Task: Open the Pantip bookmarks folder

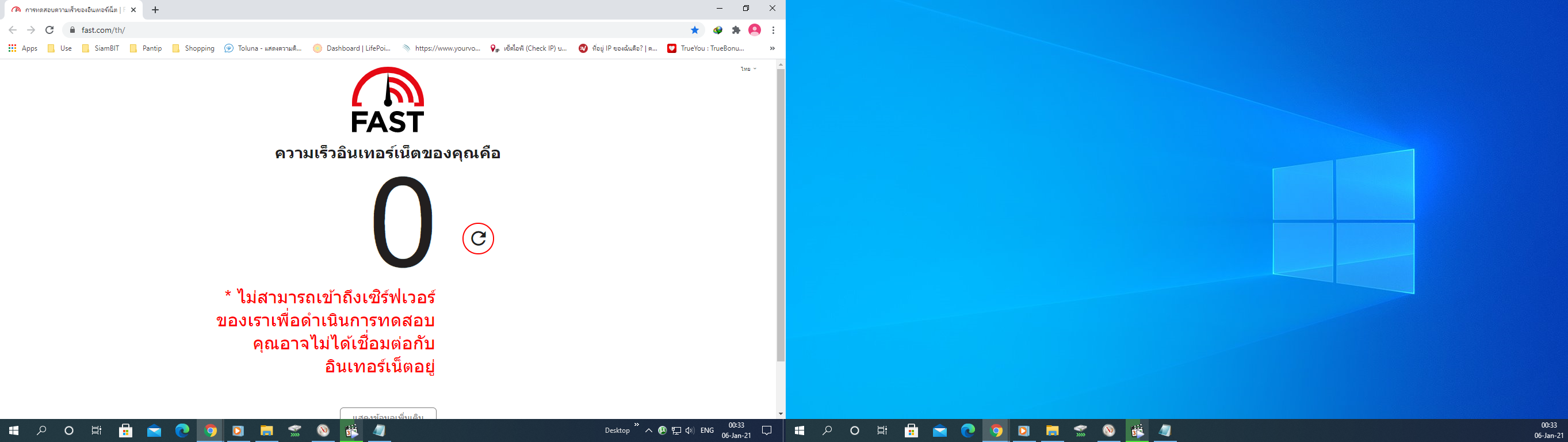Action: tap(146, 48)
